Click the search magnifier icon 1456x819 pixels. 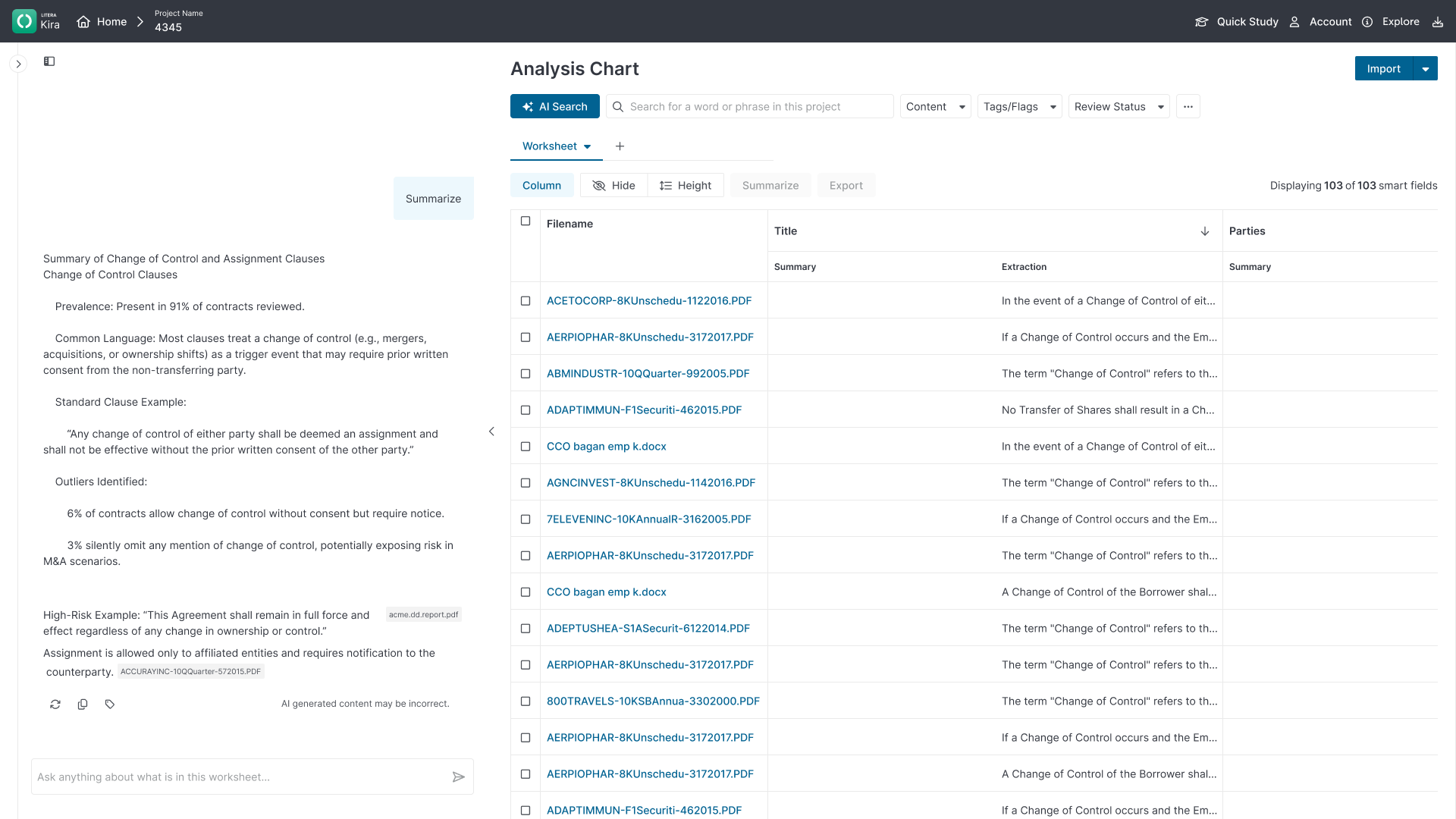coord(618,107)
